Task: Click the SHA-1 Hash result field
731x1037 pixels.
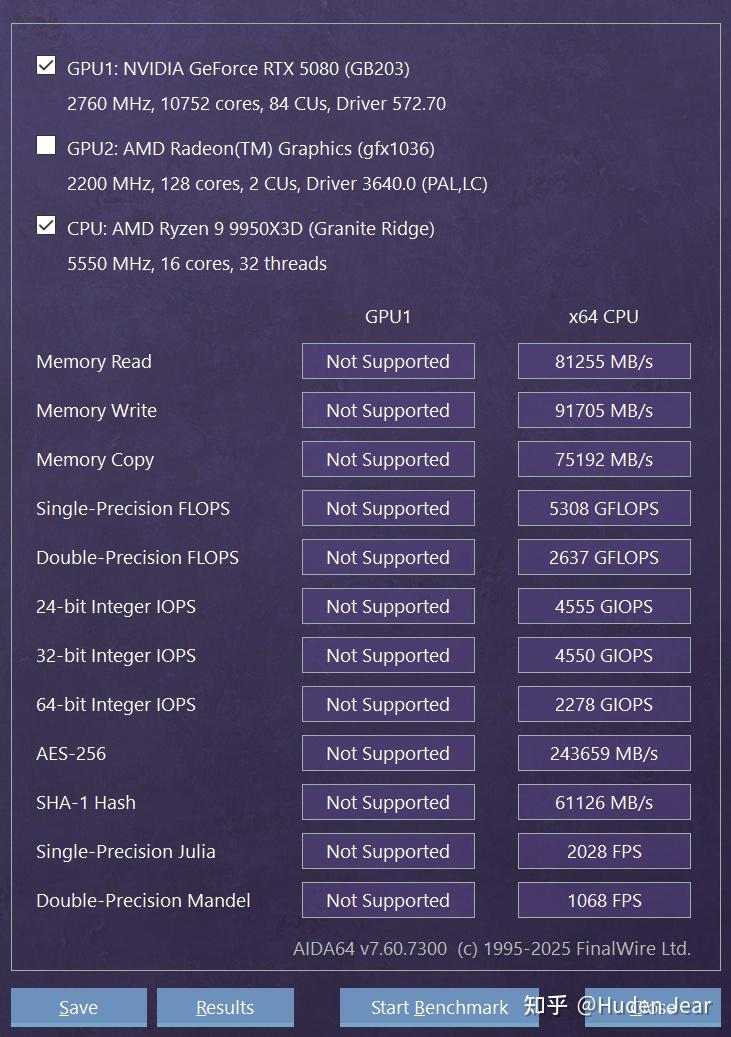Action: pyautogui.click(x=603, y=802)
